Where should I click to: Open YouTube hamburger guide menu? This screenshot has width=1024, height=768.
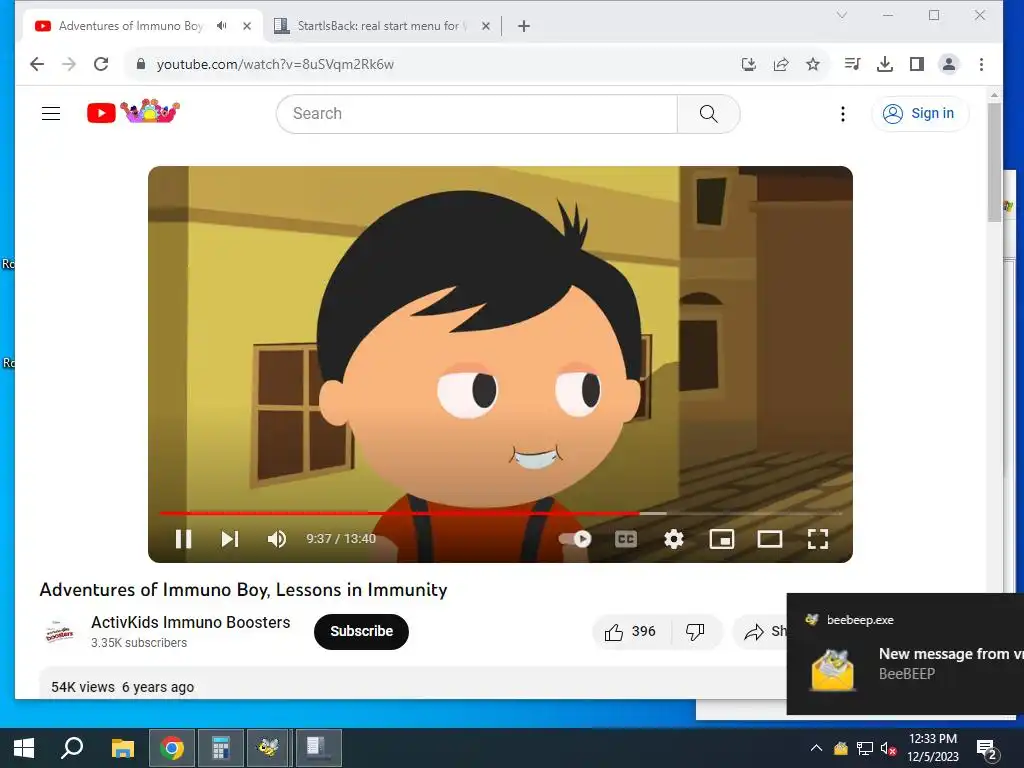coord(51,114)
